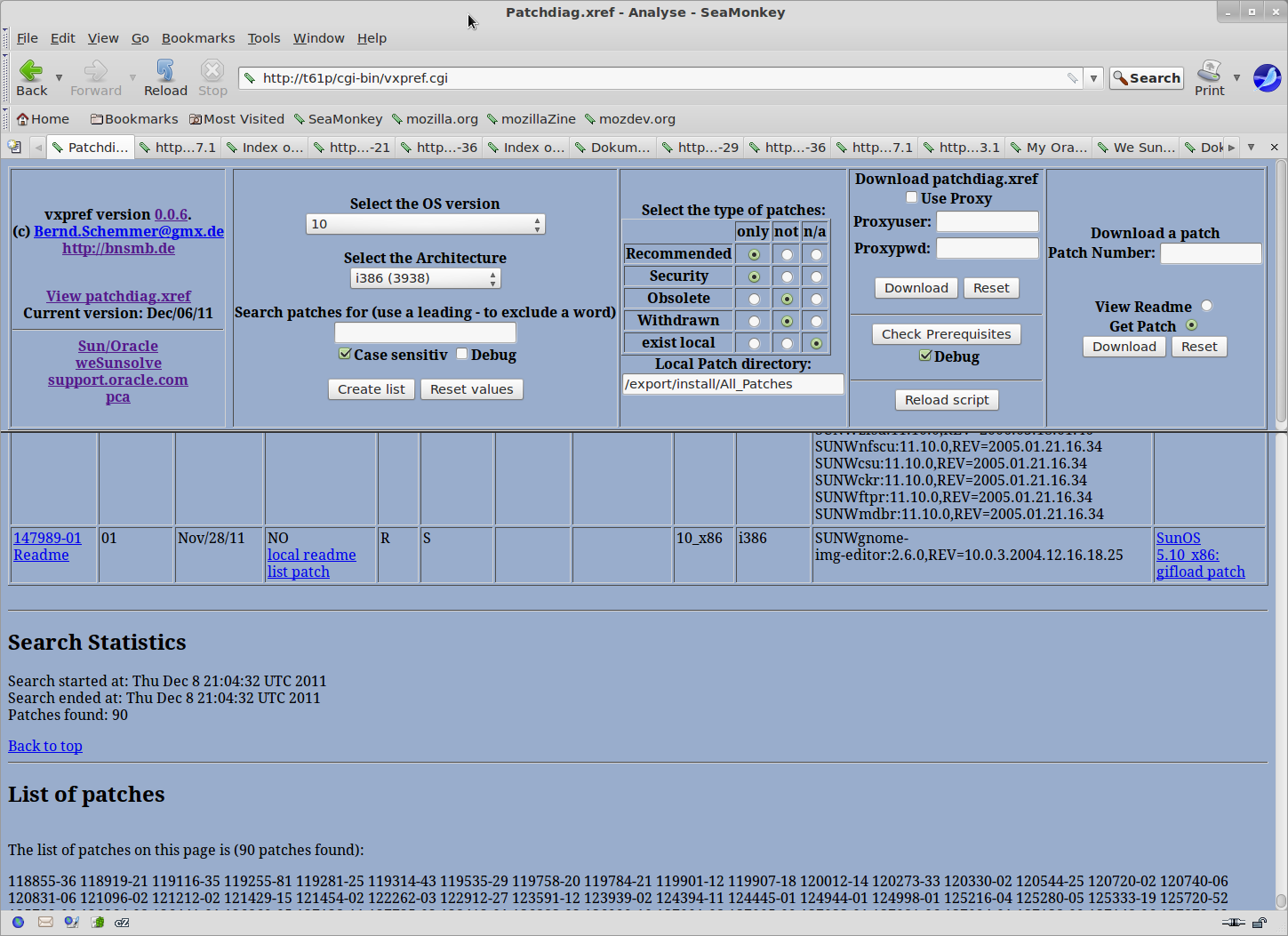The width and height of the screenshot is (1288, 936).
Task: Click the security padlock icon in the status bar
Action: (x=1260, y=923)
